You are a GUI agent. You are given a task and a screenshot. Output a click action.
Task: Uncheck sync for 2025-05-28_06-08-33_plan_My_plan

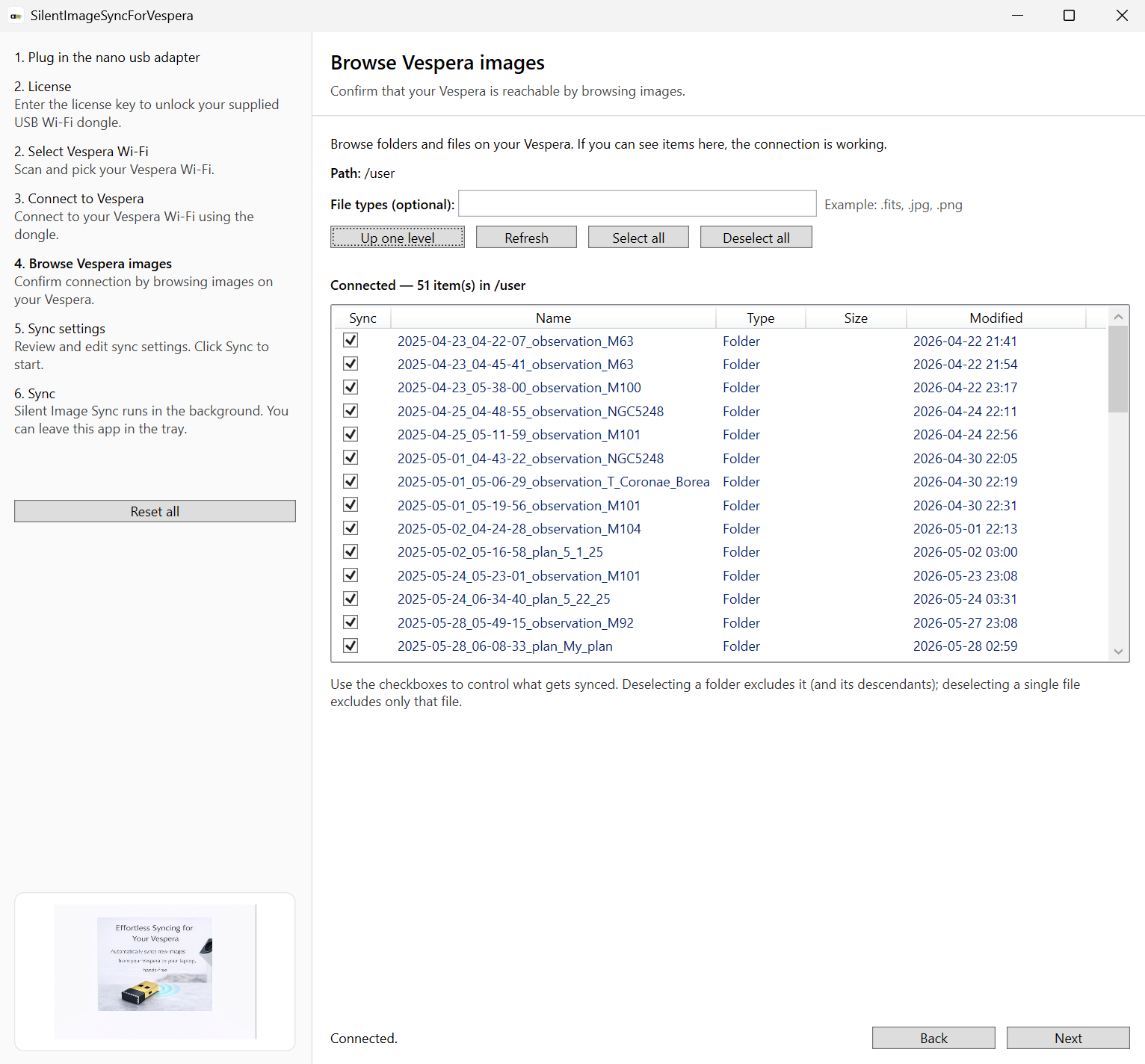[351, 646]
